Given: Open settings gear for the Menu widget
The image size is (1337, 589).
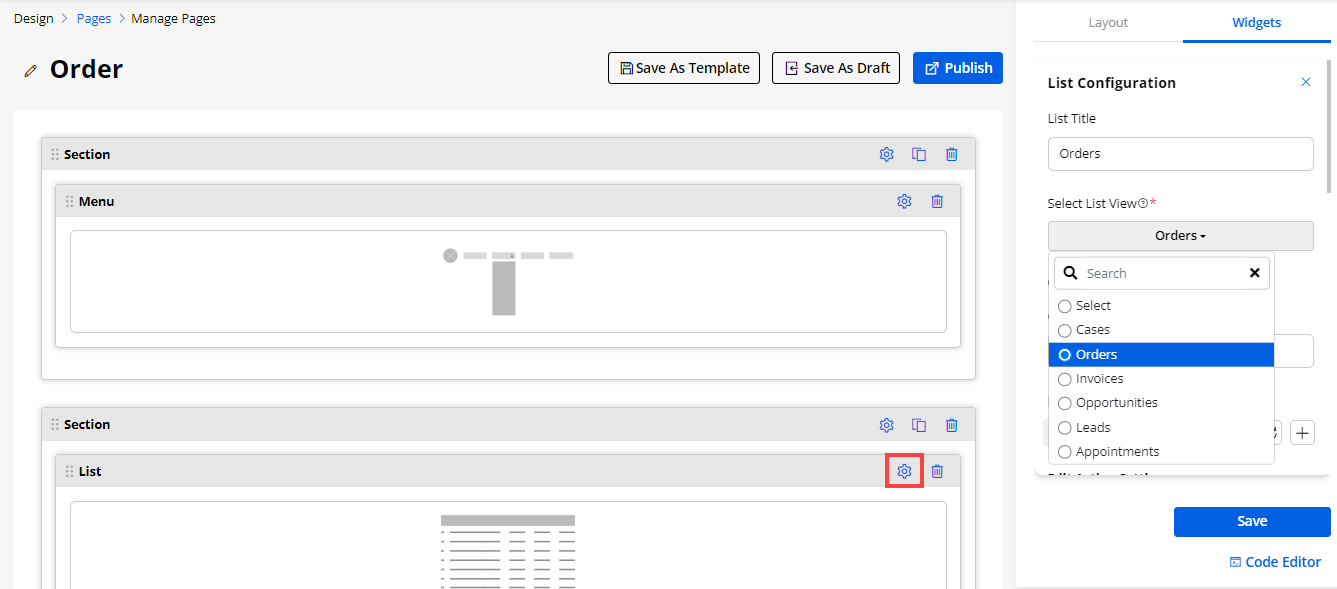Looking at the screenshot, I should [x=904, y=201].
